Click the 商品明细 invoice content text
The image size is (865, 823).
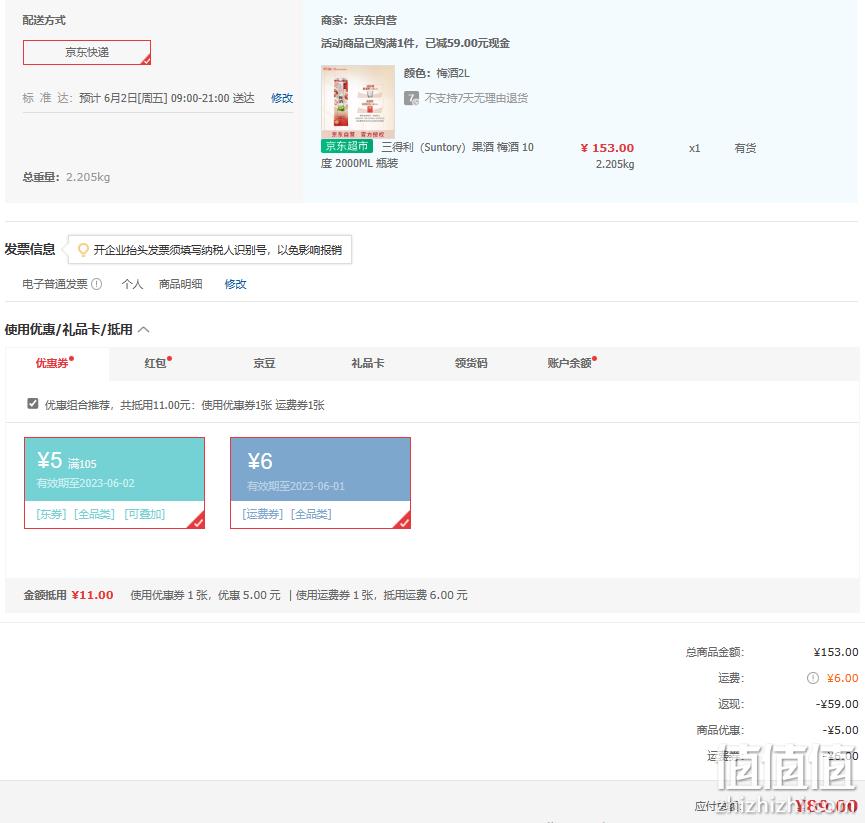[180, 284]
